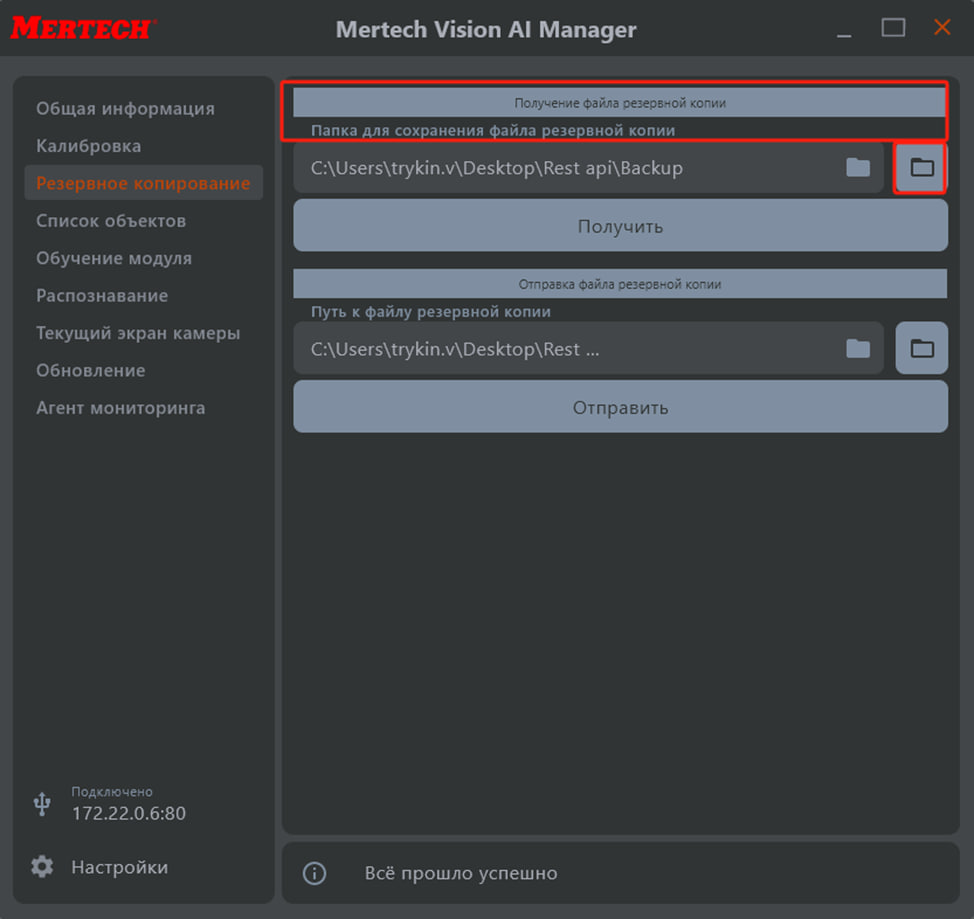Image resolution: width=974 pixels, height=919 pixels.
Task: Open Список объектов in the sidebar
Action: point(111,221)
